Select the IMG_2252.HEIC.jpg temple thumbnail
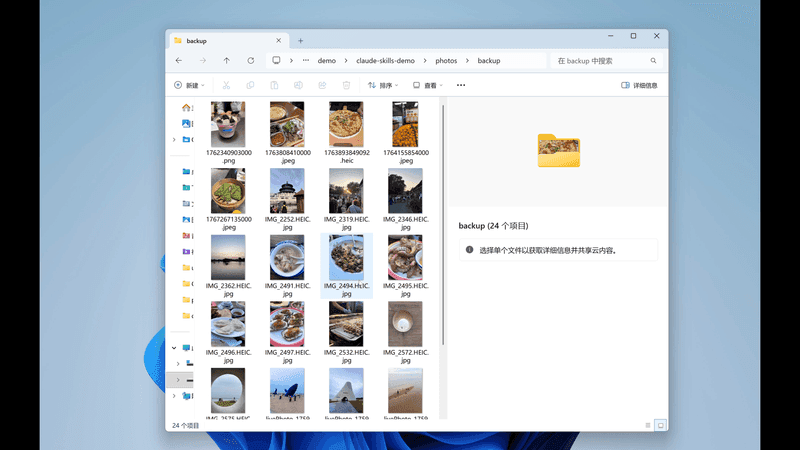Screen dimensions: 800x450 pyautogui.click(x=287, y=192)
